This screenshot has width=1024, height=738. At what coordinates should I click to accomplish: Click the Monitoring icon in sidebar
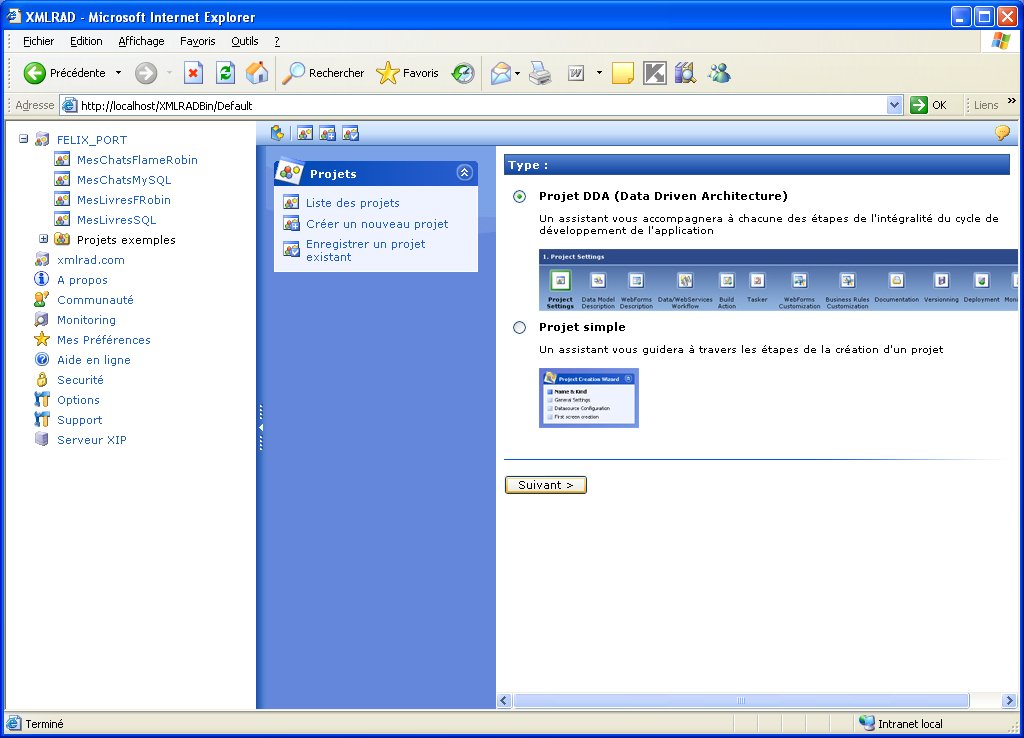coord(42,320)
